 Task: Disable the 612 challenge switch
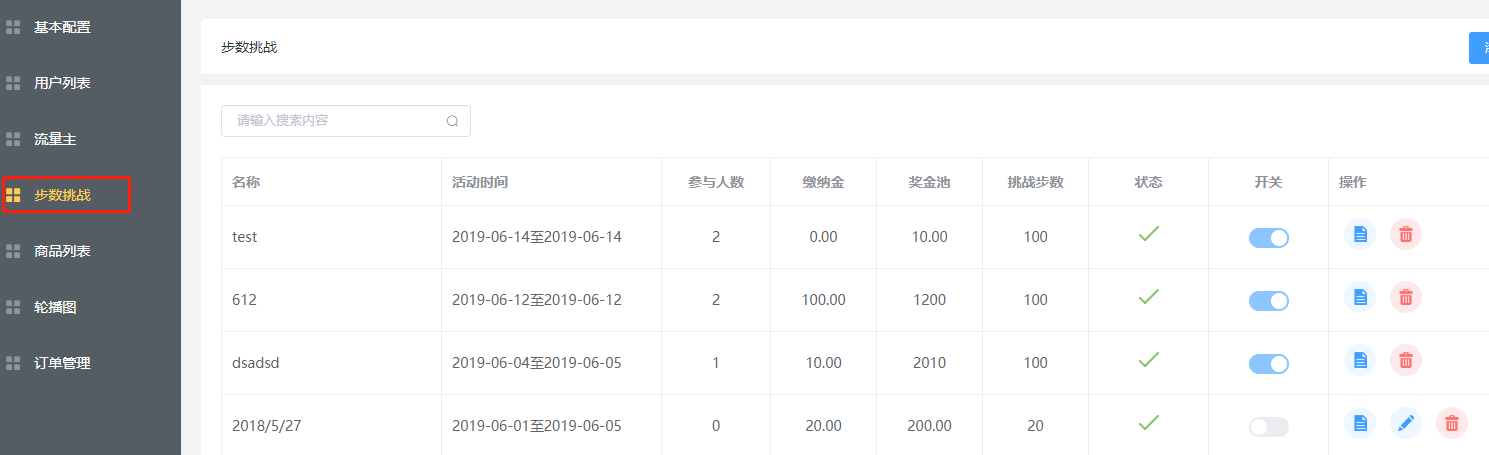point(1268,301)
